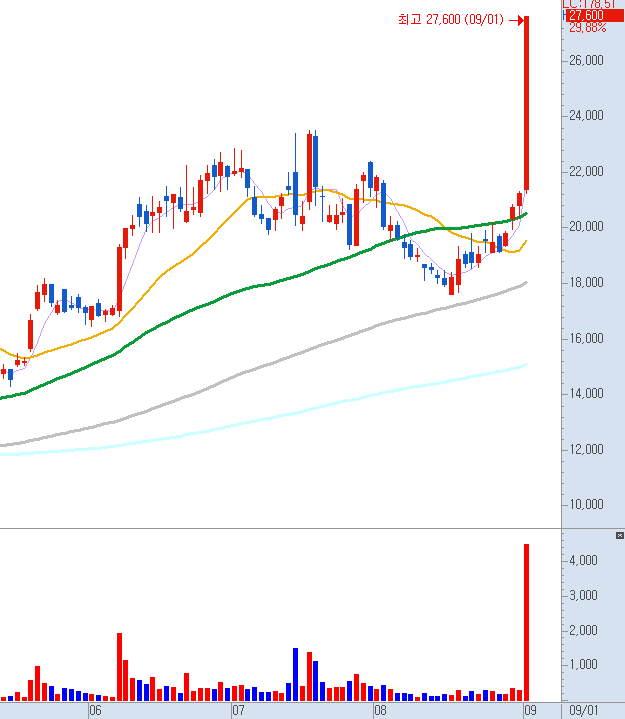Click the 1,000 volume axis label
625x719 pixels.
click(x=583, y=664)
